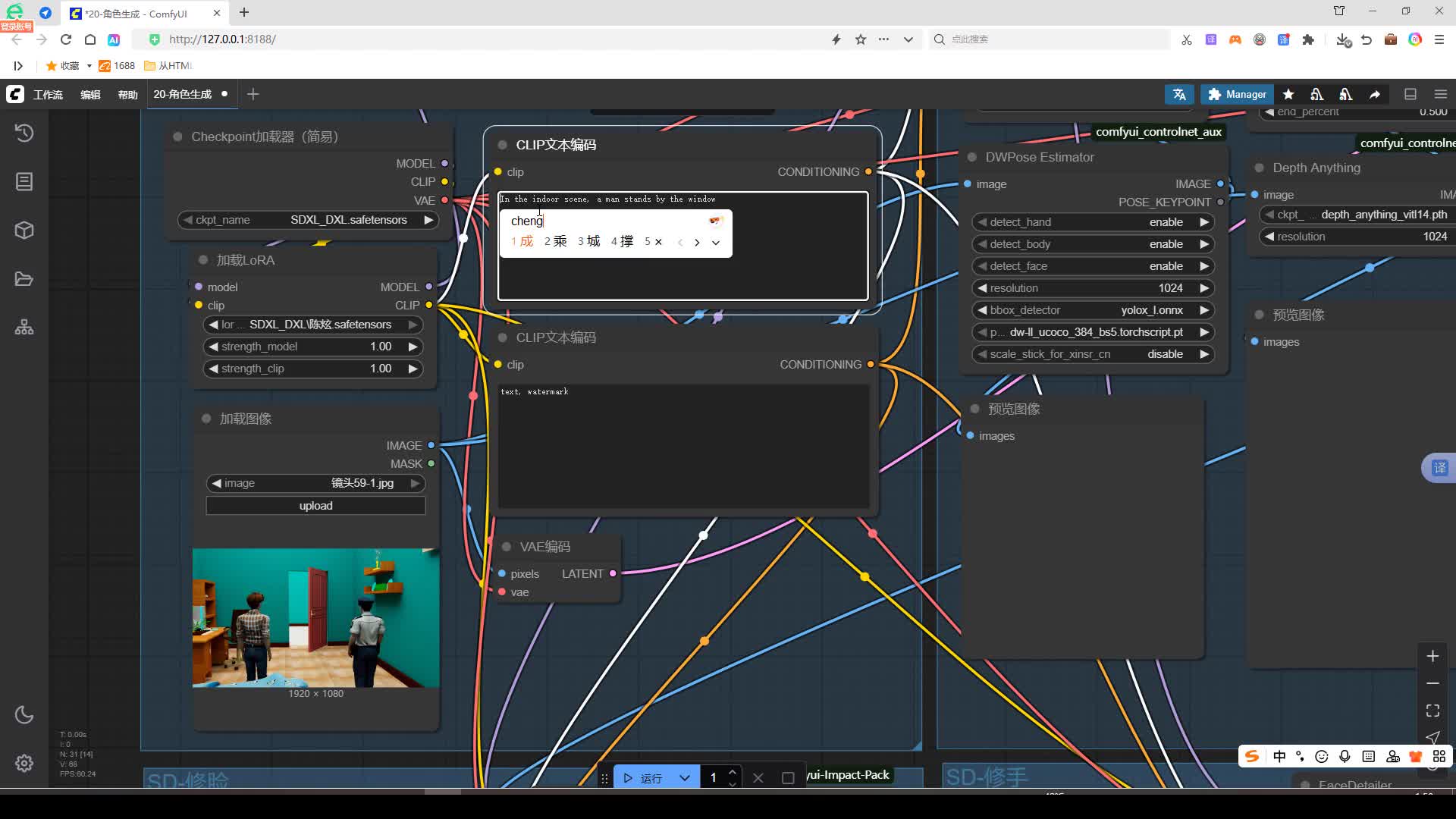Open the model library cube icon
This screenshot has height=819, width=1456.
24,231
